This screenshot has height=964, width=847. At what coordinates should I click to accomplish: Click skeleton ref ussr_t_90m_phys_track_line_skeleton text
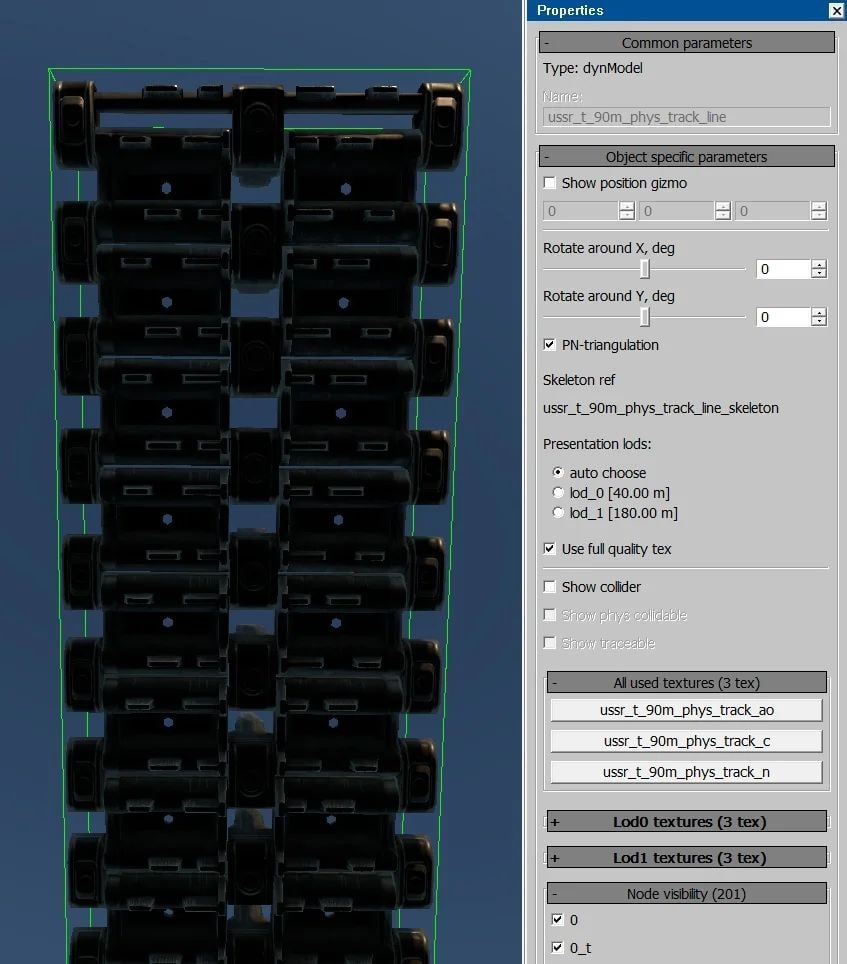click(661, 408)
